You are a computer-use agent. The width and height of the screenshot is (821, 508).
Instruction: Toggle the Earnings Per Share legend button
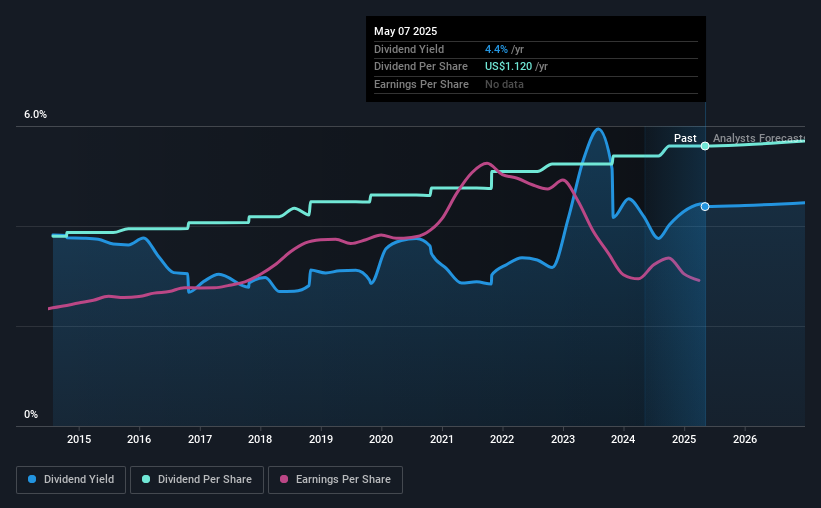[x=335, y=480]
